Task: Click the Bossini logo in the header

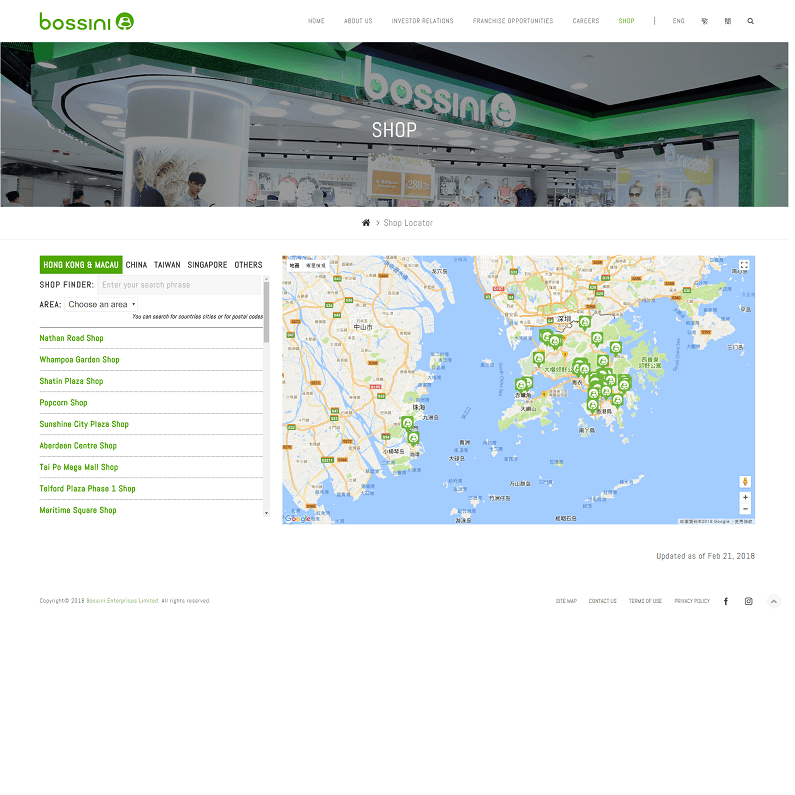Action: point(87,21)
